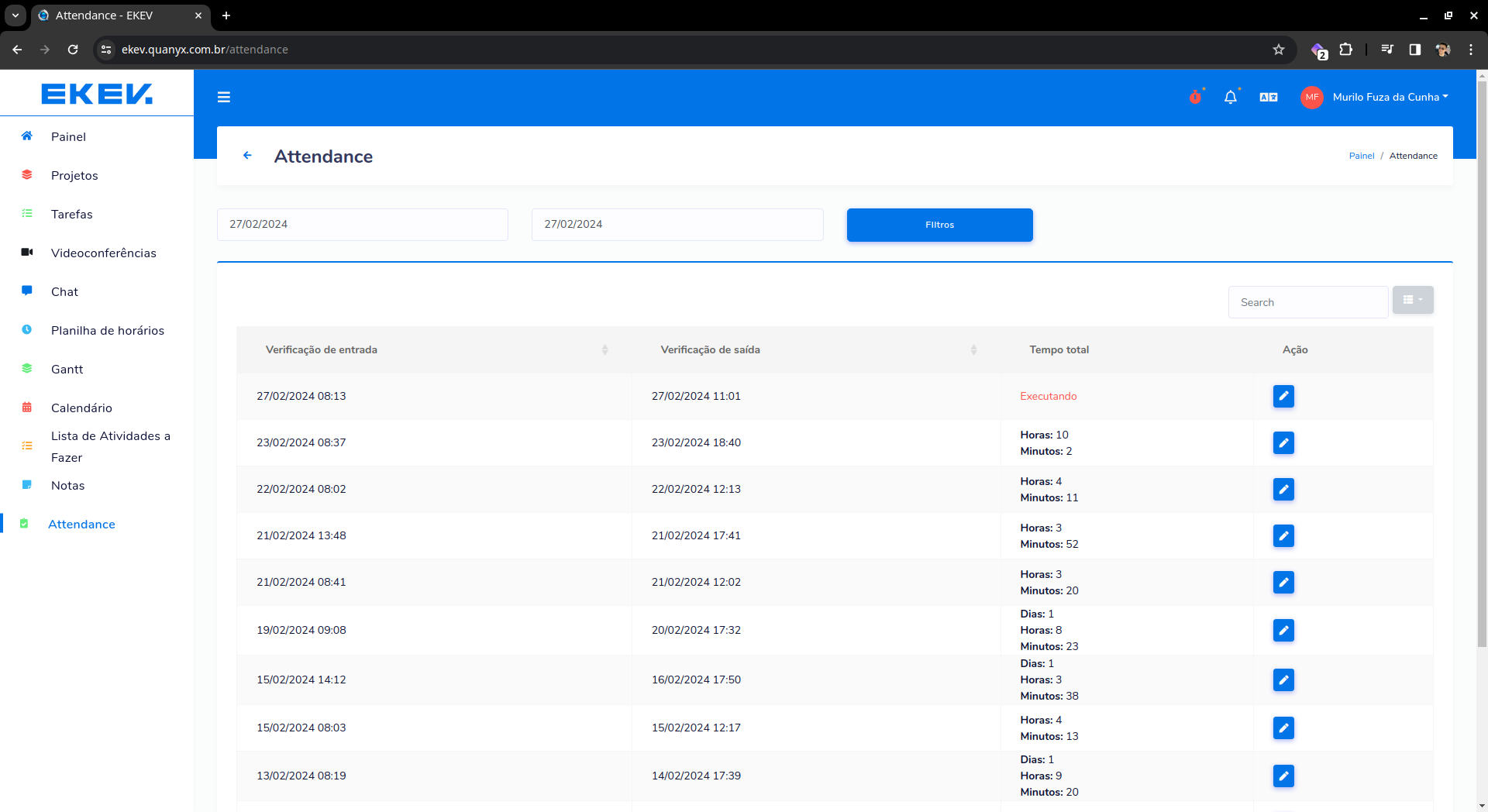This screenshot has height=812, width=1488.
Task: Click in the table Search field
Action: coord(1307,302)
